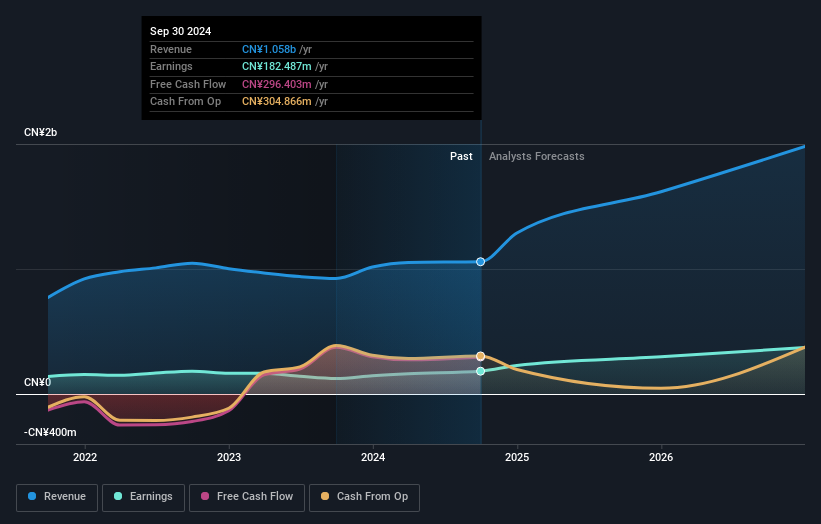Click the CN¥296.403m free cash flow value
The height and width of the screenshot is (524, 821).
(x=276, y=84)
